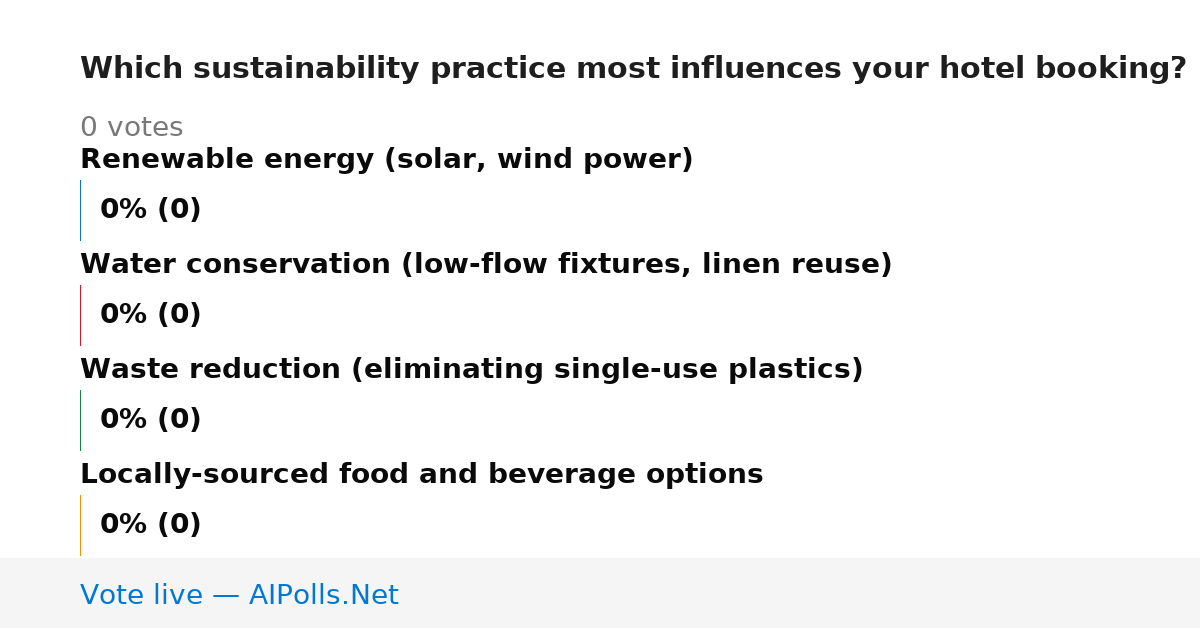
Task: Select the Waste reduction option label
Action: point(471,370)
